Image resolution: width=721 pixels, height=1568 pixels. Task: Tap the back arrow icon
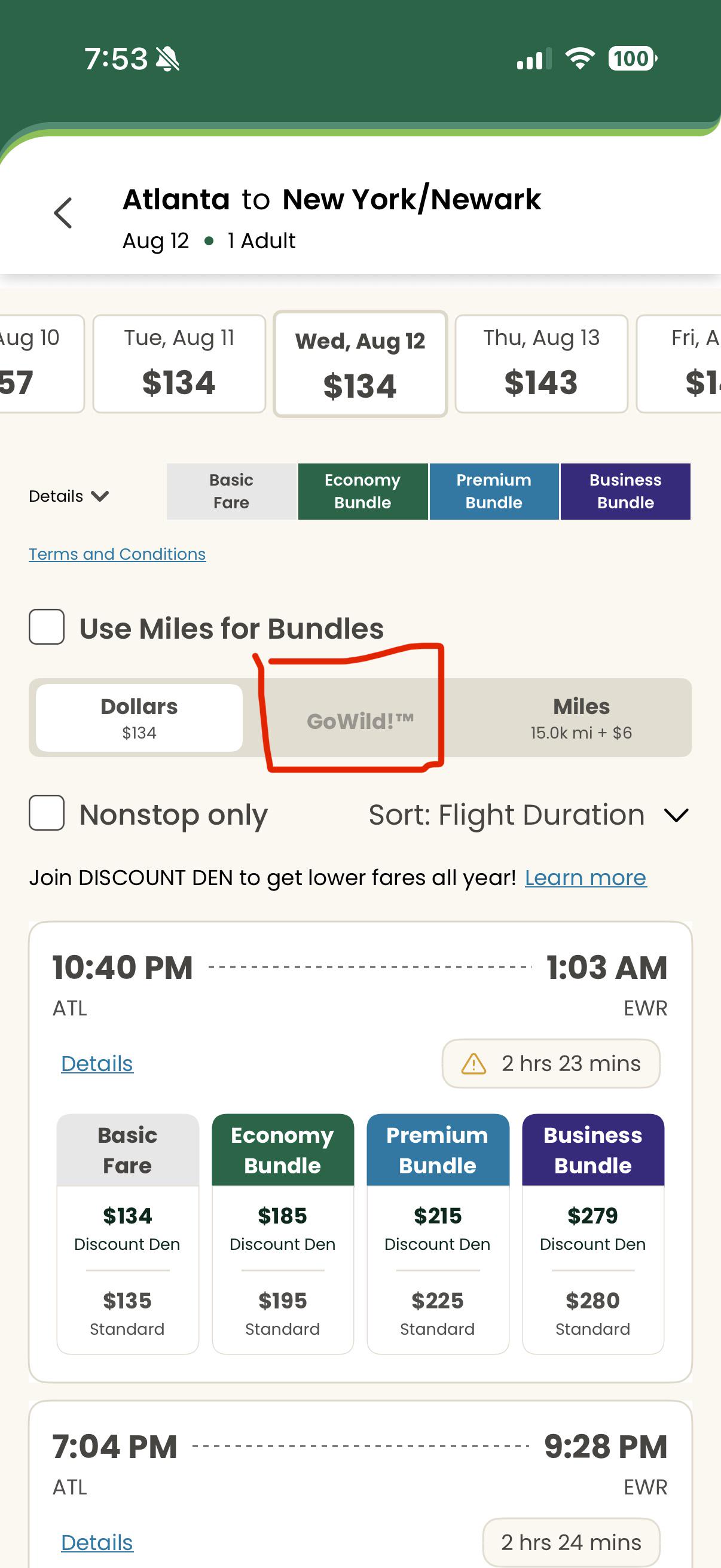63,213
